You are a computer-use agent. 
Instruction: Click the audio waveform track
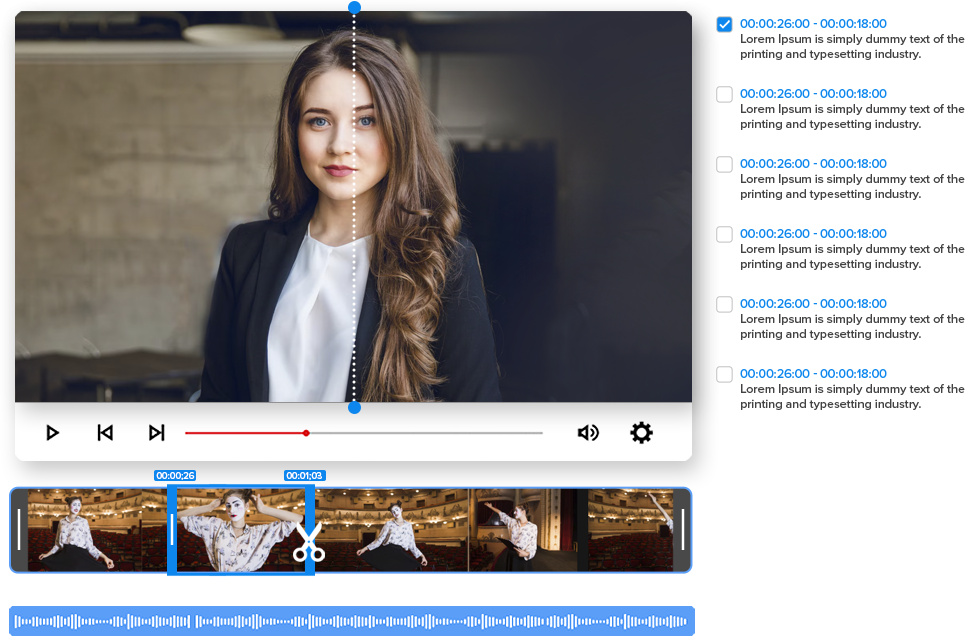[351, 621]
